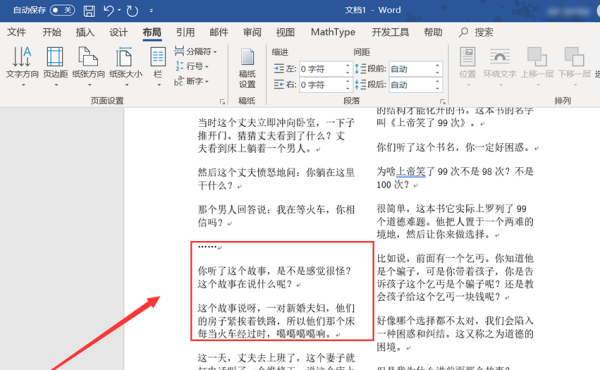Switch to the 视图 tab
The image size is (600, 370).
point(285,32)
